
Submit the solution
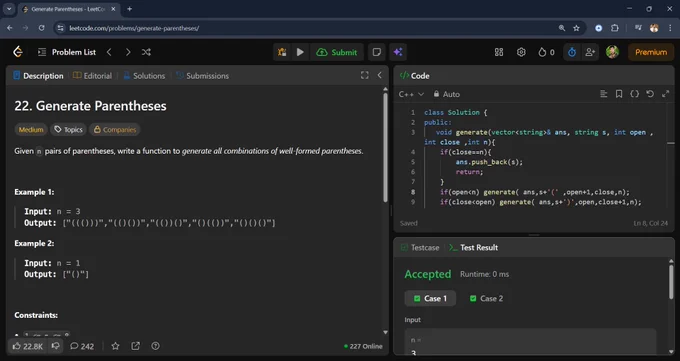pos(337,52)
